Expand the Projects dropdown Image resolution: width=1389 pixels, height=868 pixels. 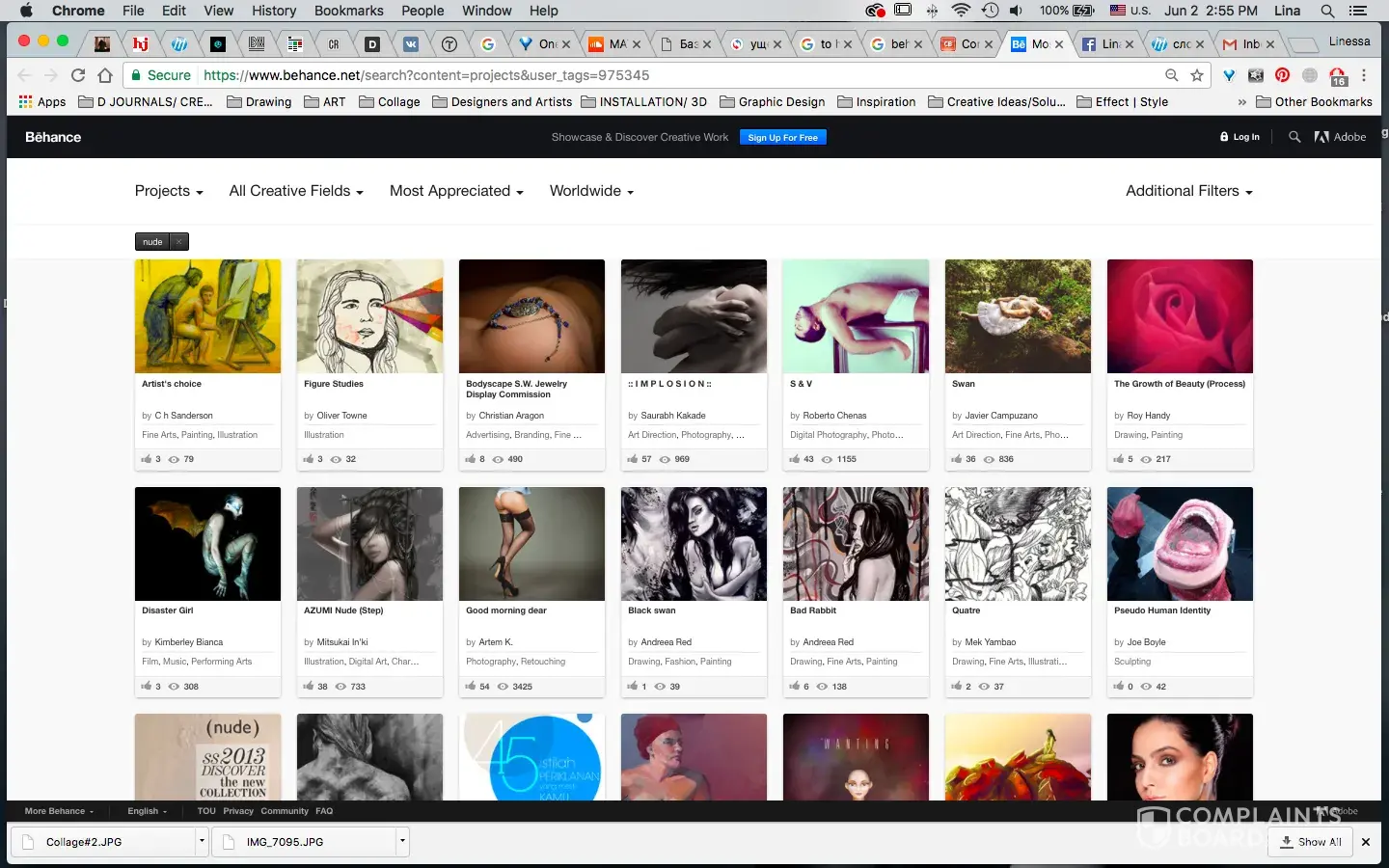169,191
